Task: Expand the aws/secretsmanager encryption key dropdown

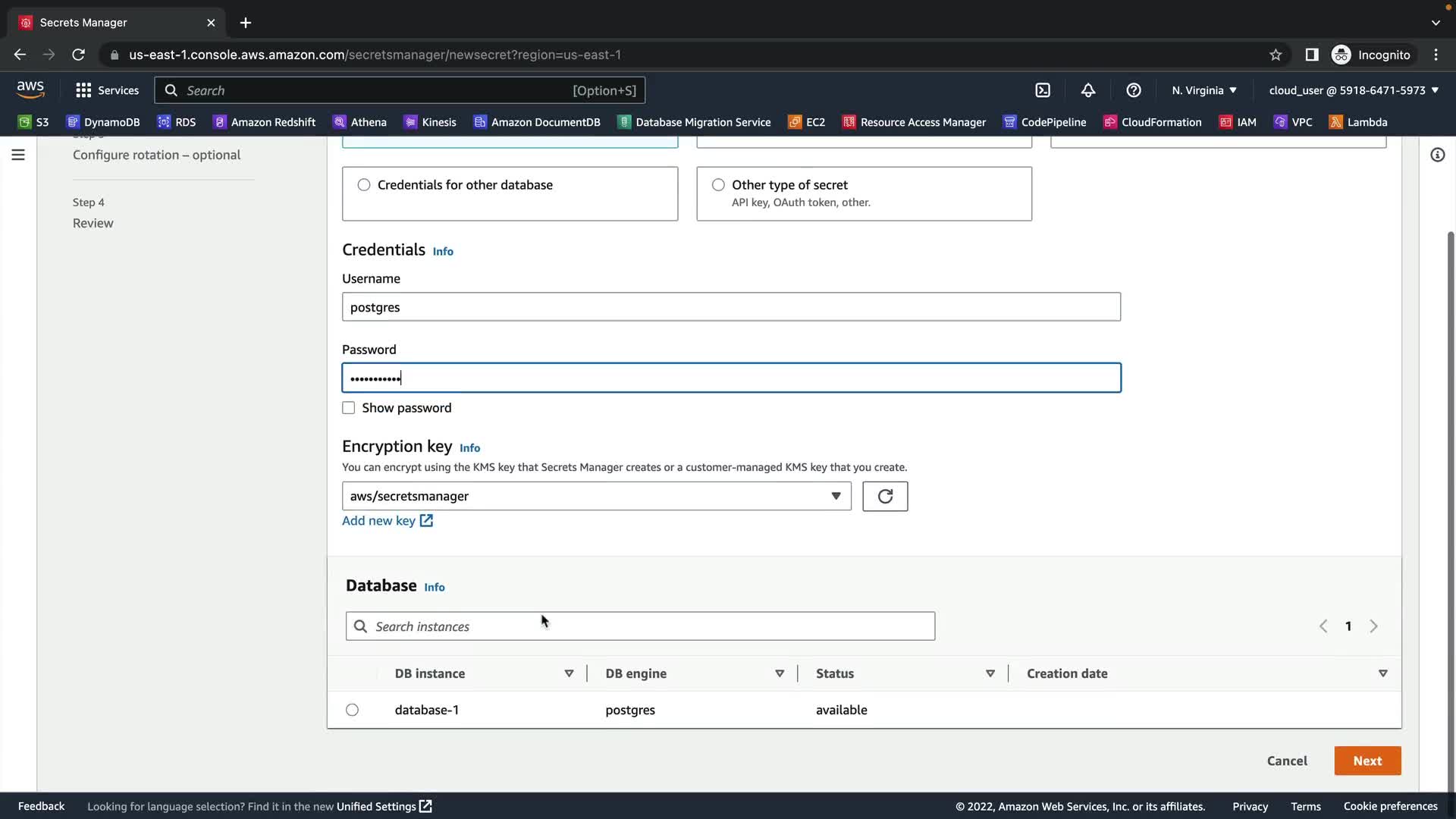Action: 596,497
